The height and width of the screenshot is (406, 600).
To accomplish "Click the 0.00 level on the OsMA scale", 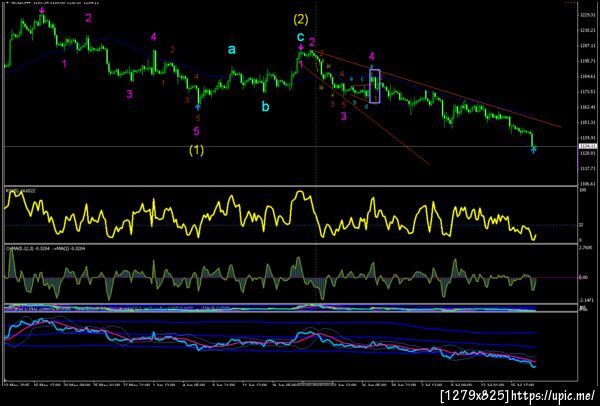I will pyautogui.click(x=581, y=278).
